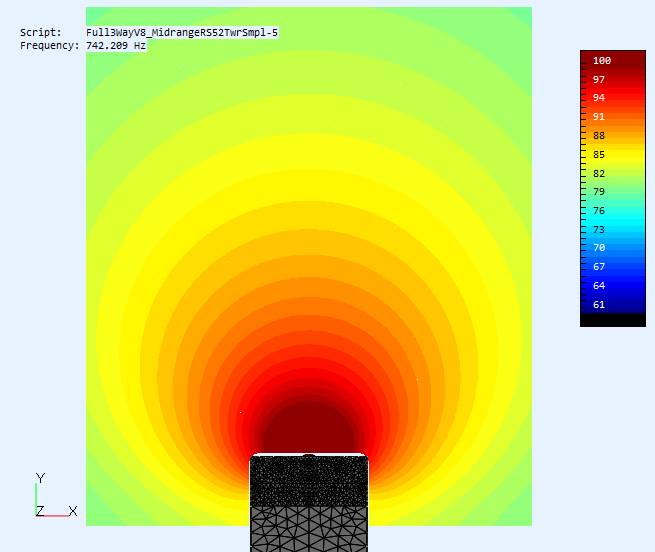Click the script name Full3WayV8_MidrangeRS52TwrSmpl-5
The width and height of the screenshot is (655, 552).
pos(182,32)
